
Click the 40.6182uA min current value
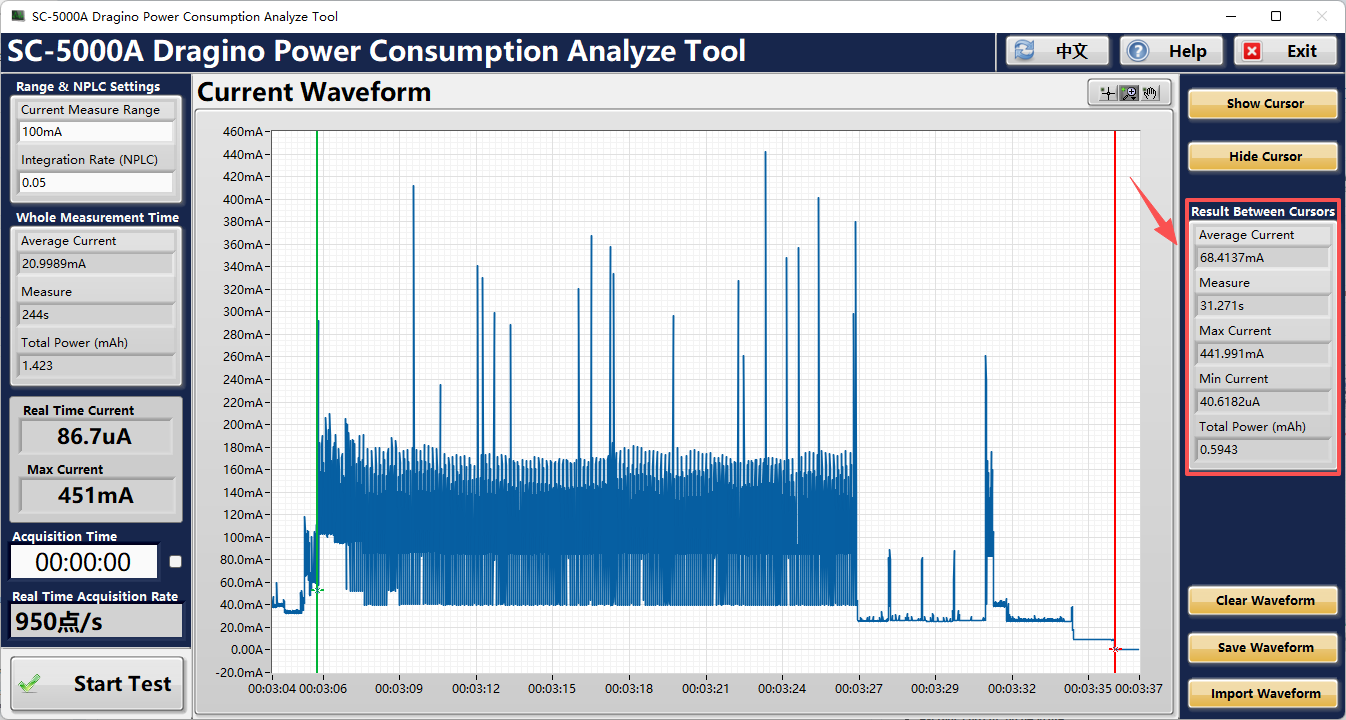(x=1263, y=402)
